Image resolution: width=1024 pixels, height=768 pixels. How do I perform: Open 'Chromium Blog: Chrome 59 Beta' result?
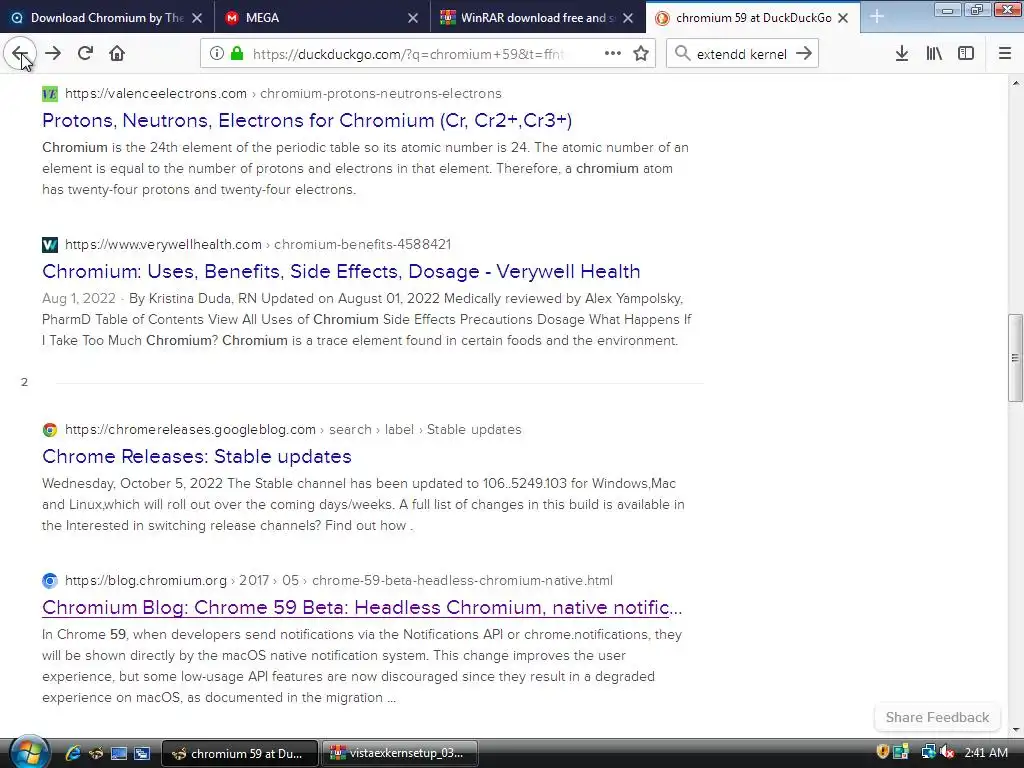362,607
